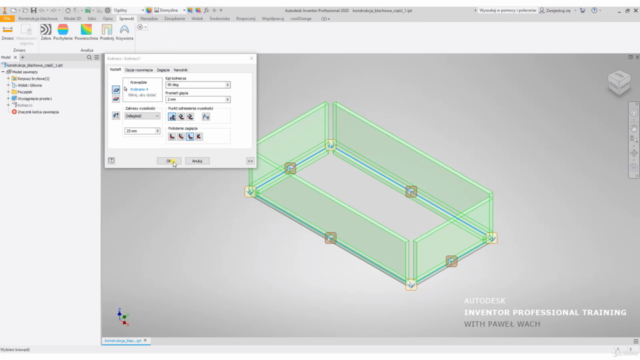640x360 pixels.
Task: Confirm the flange with OK button
Action: (x=169, y=161)
